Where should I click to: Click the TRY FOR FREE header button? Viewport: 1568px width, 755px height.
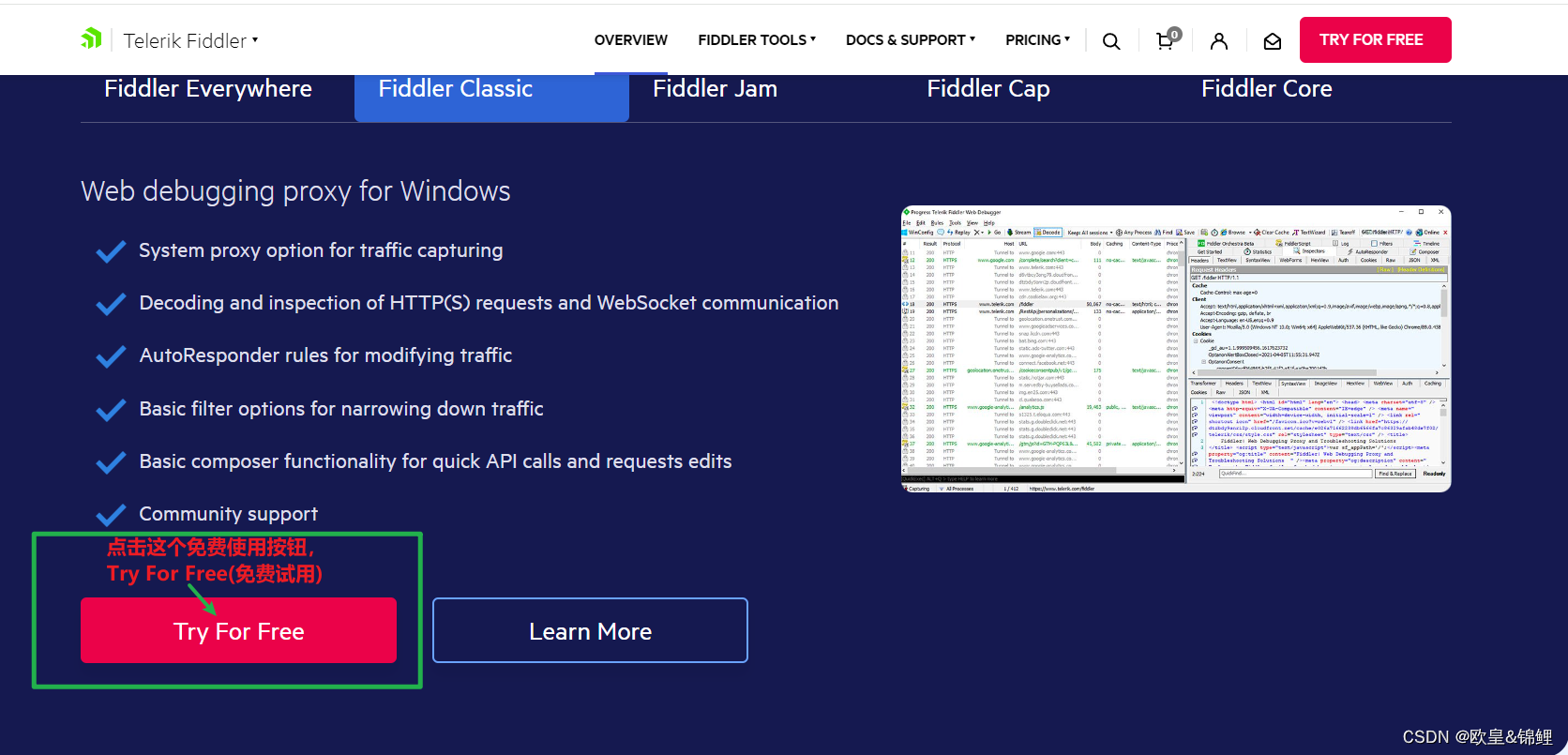(x=1376, y=39)
